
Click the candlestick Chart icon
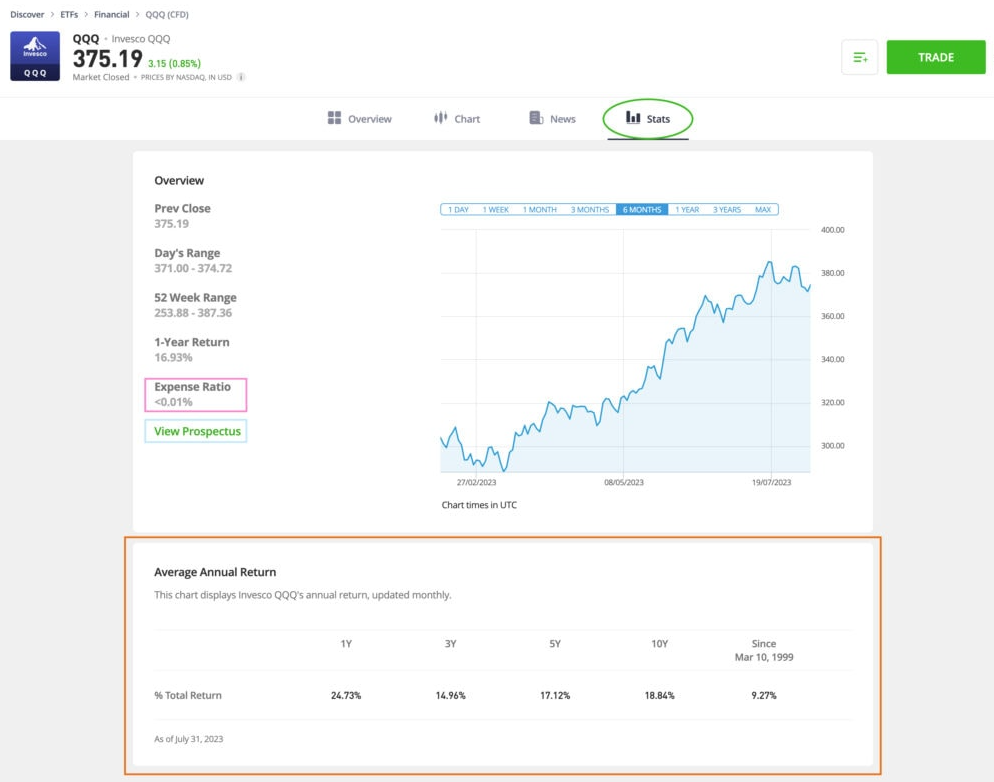(x=440, y=118)
